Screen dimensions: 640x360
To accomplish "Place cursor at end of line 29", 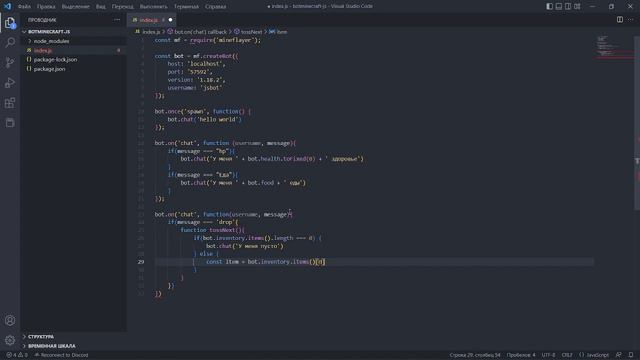I will (x=325, y=262).
